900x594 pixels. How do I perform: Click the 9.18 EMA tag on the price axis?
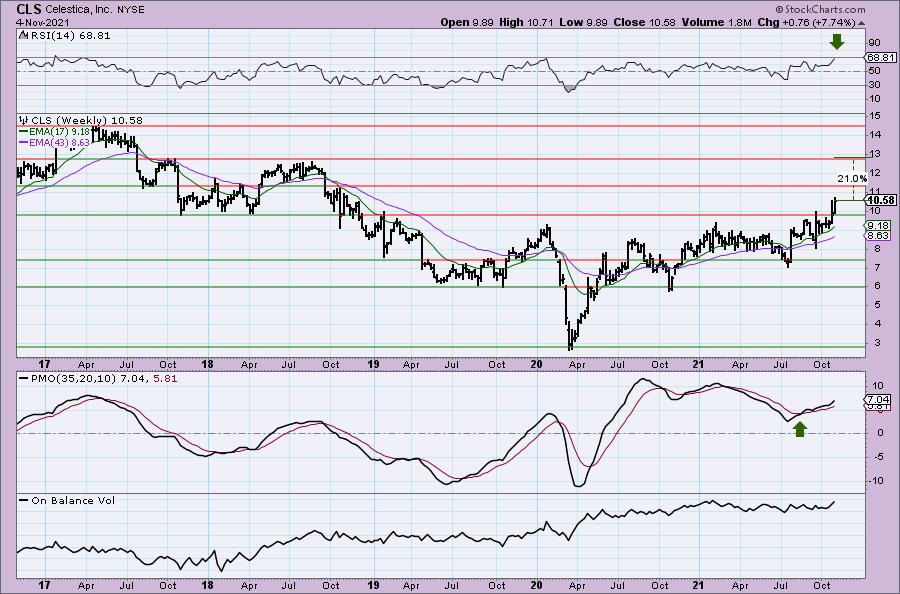click(879, 226)
